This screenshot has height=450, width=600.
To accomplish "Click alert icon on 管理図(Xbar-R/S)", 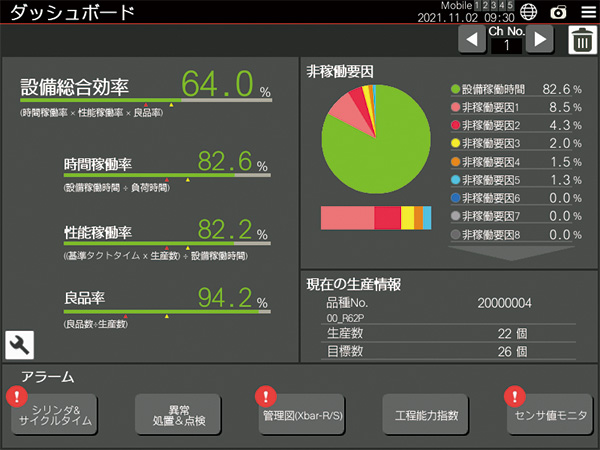I will tap(264, 396).
